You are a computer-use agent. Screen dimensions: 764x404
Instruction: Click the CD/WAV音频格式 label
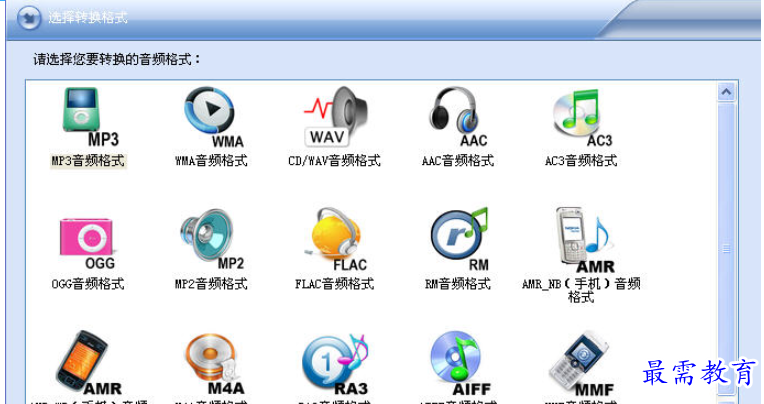pyautogui.click(x=334, y=161)
